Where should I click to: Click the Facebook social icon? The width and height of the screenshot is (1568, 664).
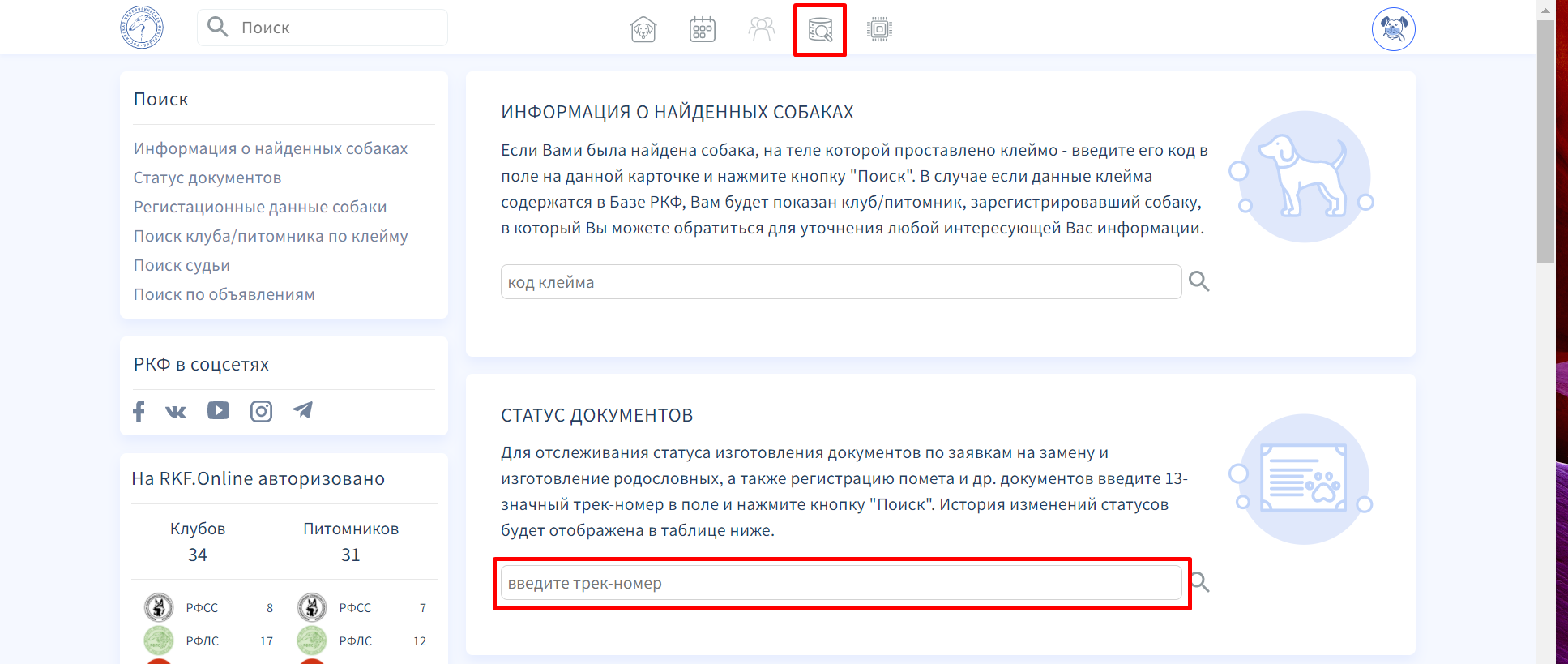tap(139, 411)
